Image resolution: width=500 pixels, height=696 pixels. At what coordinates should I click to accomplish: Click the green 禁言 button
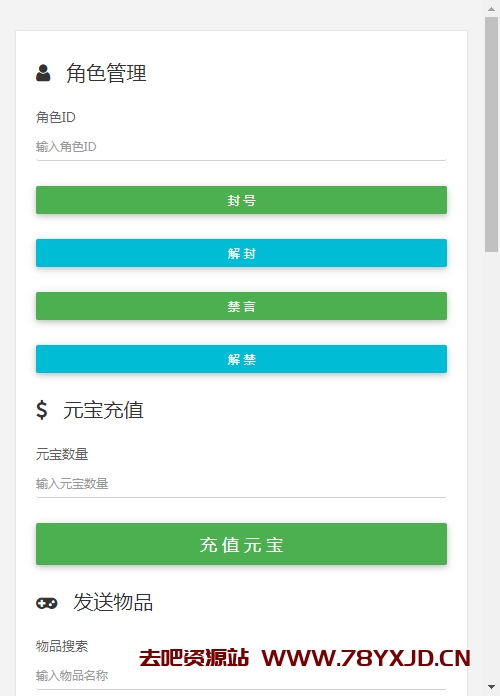(241, 306)
